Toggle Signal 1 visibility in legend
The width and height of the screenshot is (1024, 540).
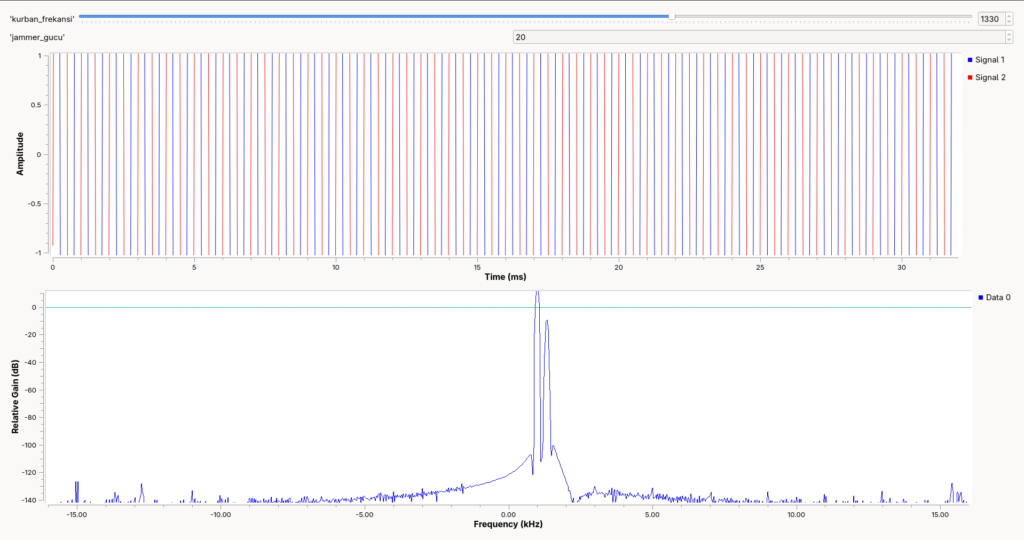coord(986,59)
